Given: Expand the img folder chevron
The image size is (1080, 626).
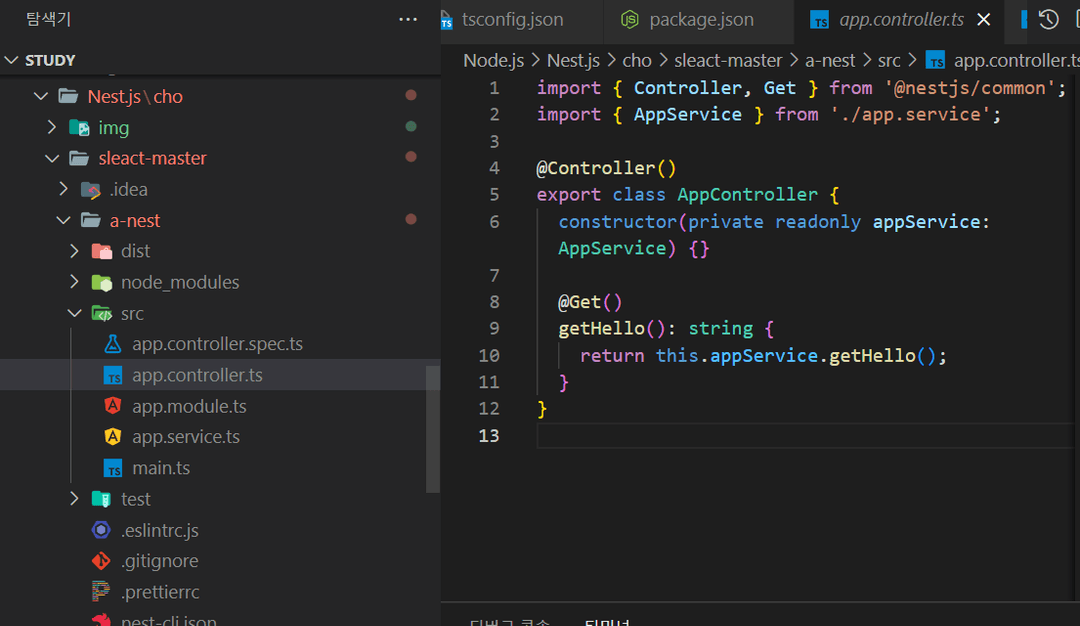Looking at the screenshot, I should (52, 127).
